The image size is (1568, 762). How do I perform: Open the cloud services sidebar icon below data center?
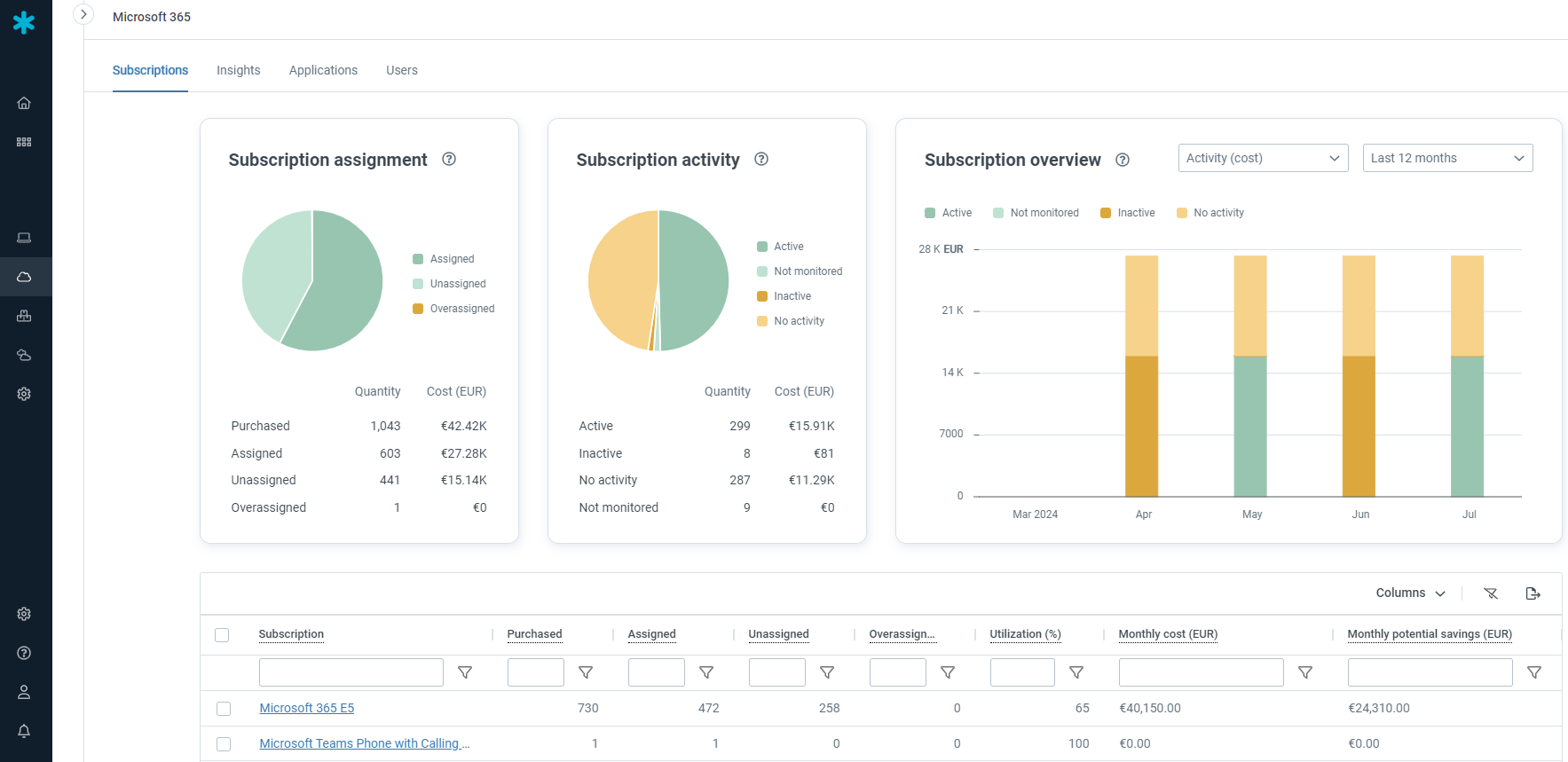[x=24, y=355]
